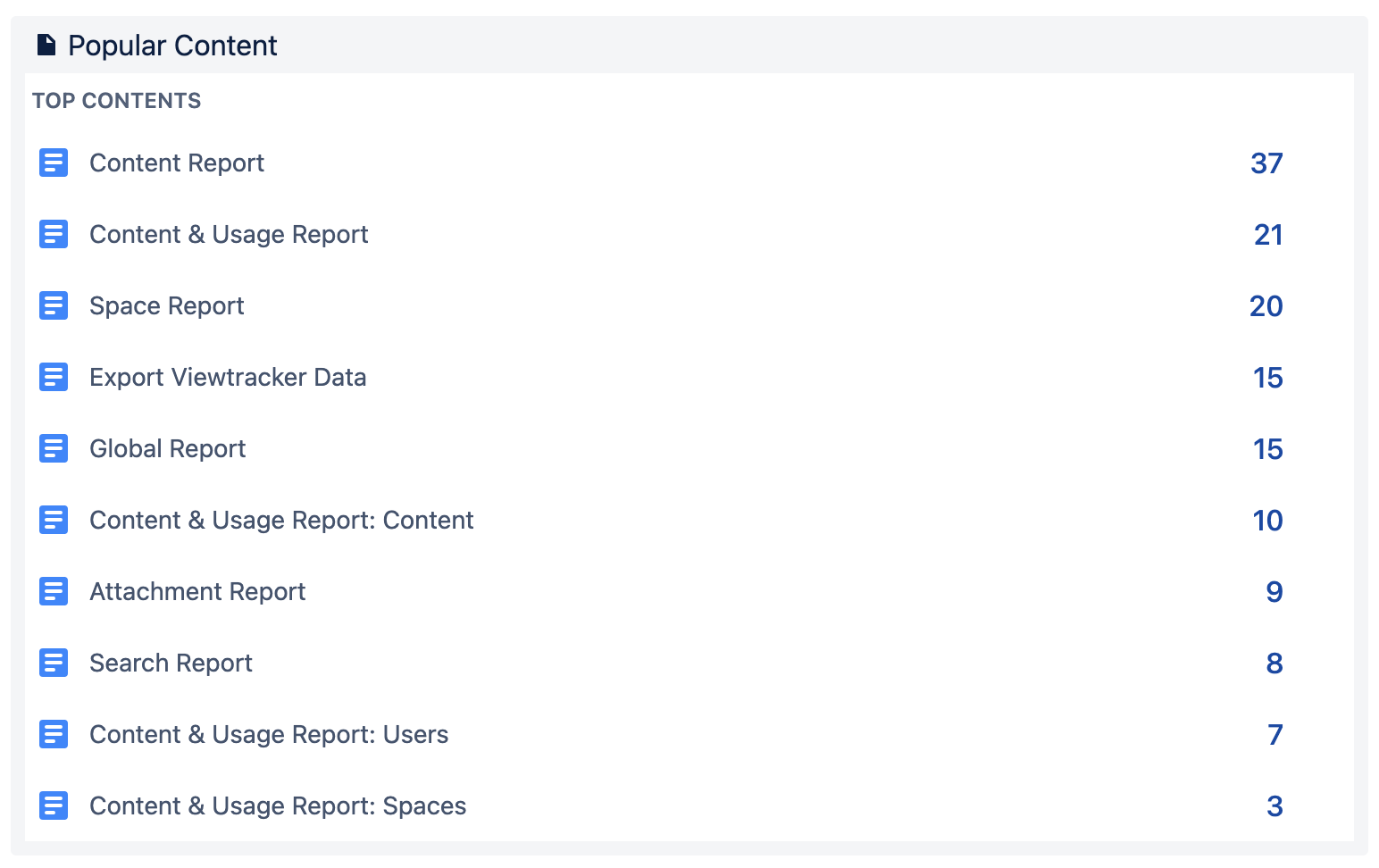Open Content & Usage Report: Content link
The width and height of the screenshot is (1379, 868).
281,520
